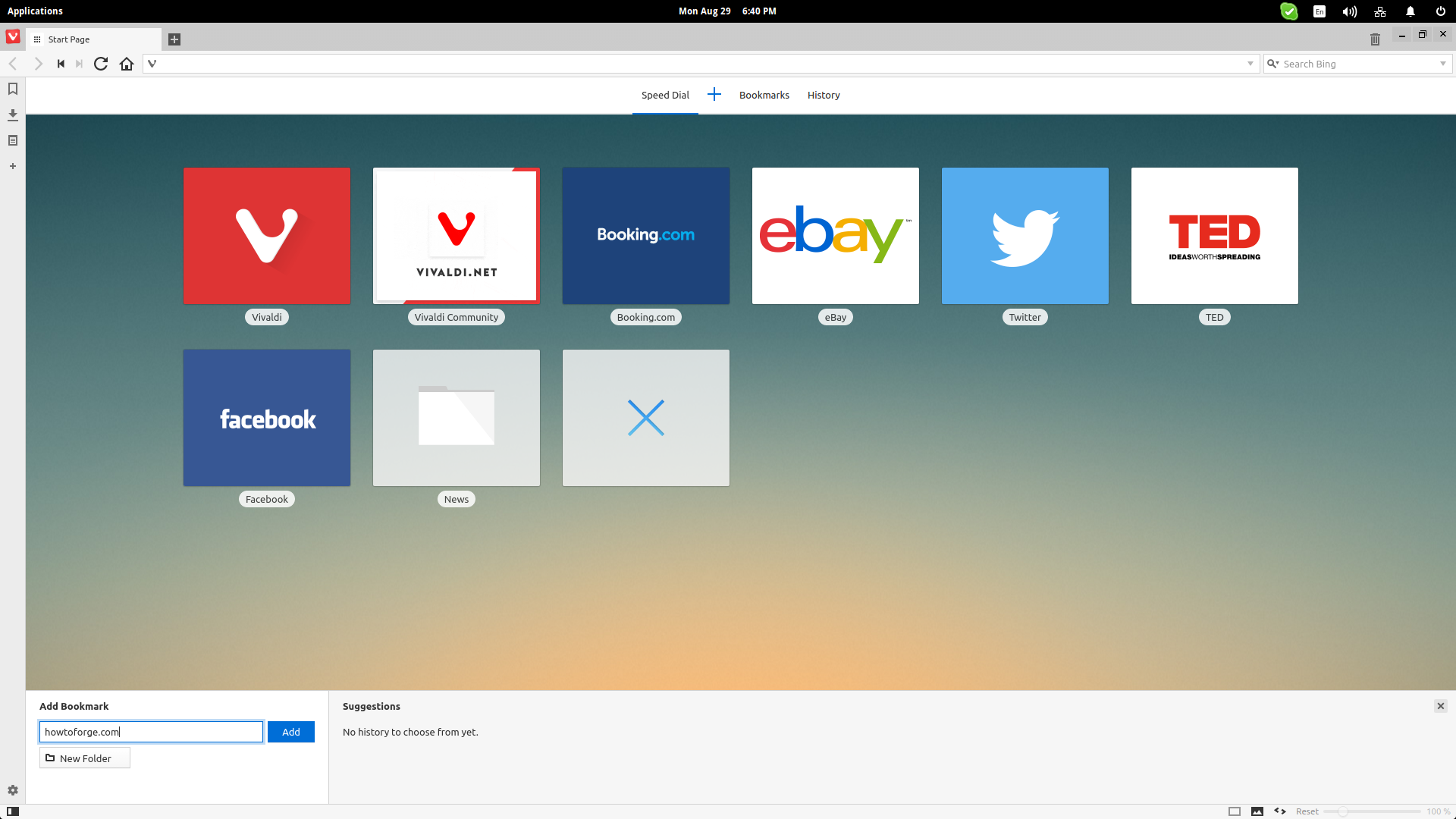Viewport: 1456px width, 819px height.
Task: Add new Speed Dial group
Action: click(x=714, y=95)
